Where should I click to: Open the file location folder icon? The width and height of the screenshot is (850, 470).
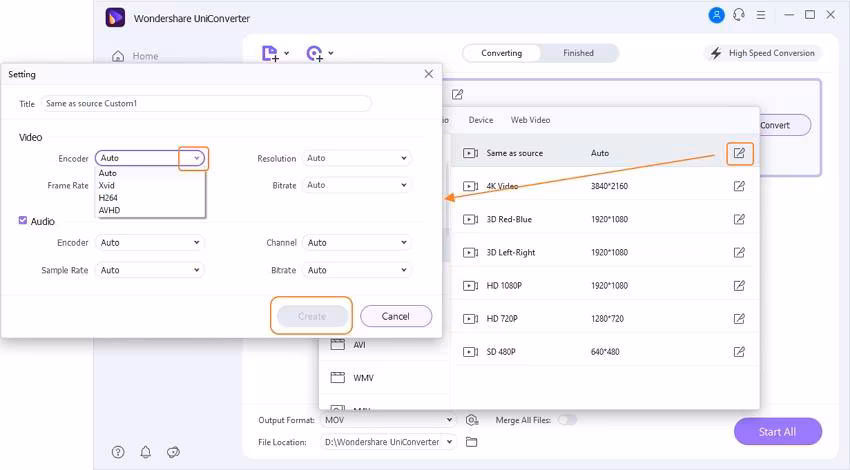472,442
